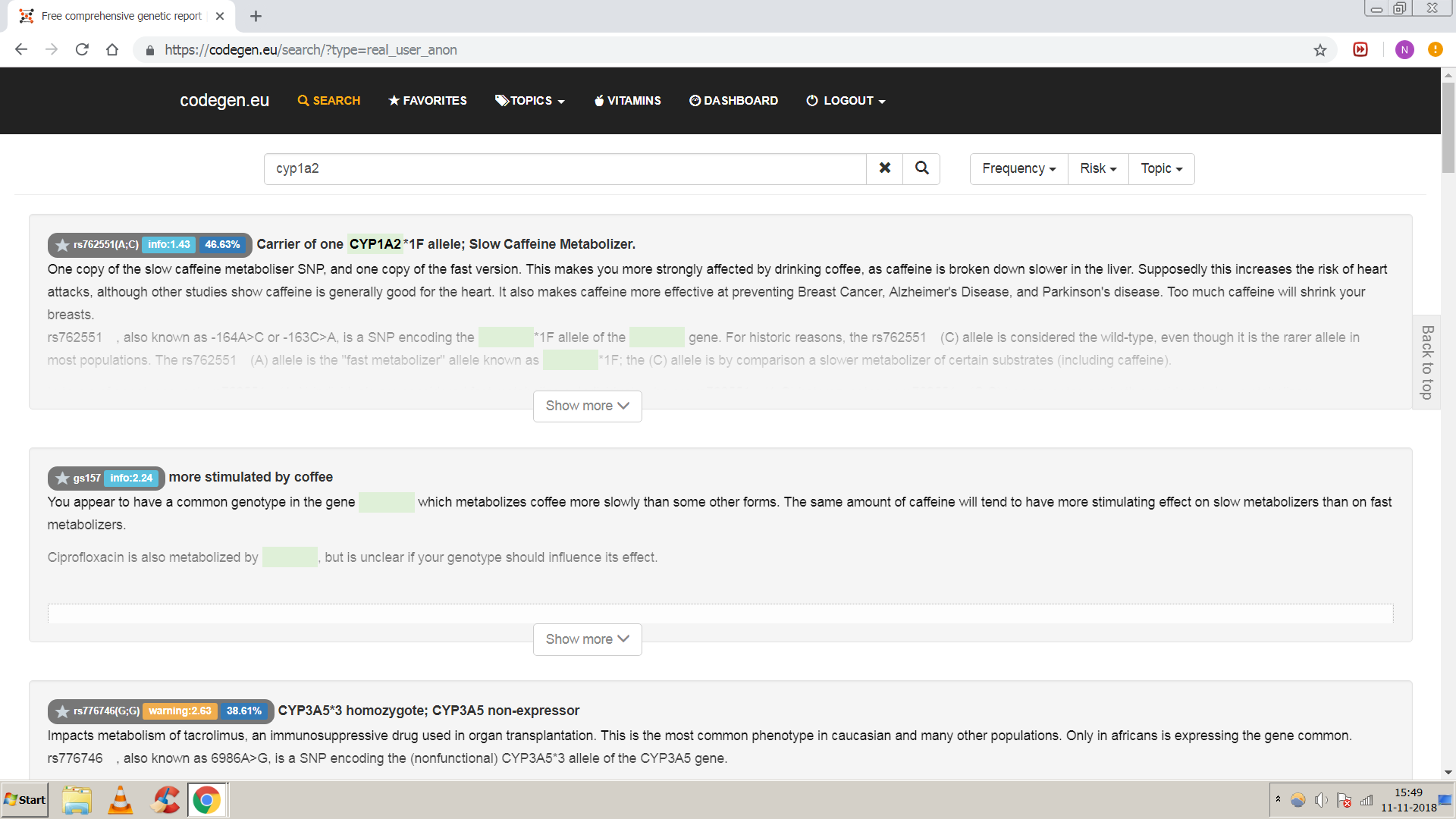The image size is (1456, 819).
Task: Expand the Logout navigation menu
Action: (x=846, y=101)
